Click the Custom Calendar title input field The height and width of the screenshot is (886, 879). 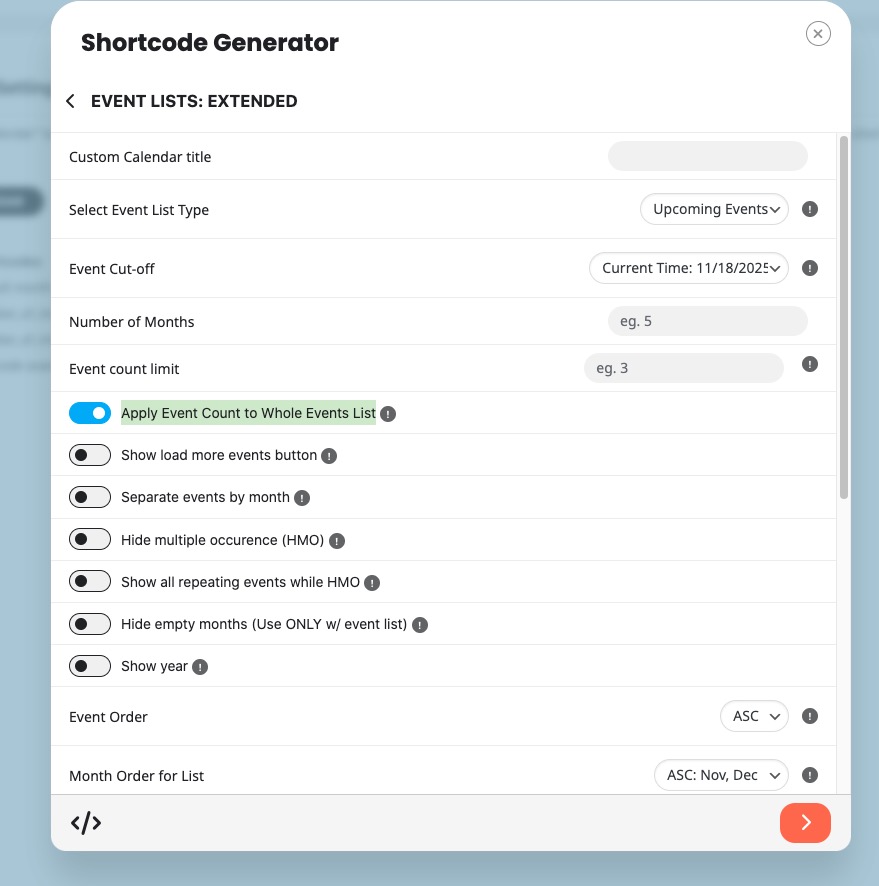(x=707, y=156)
